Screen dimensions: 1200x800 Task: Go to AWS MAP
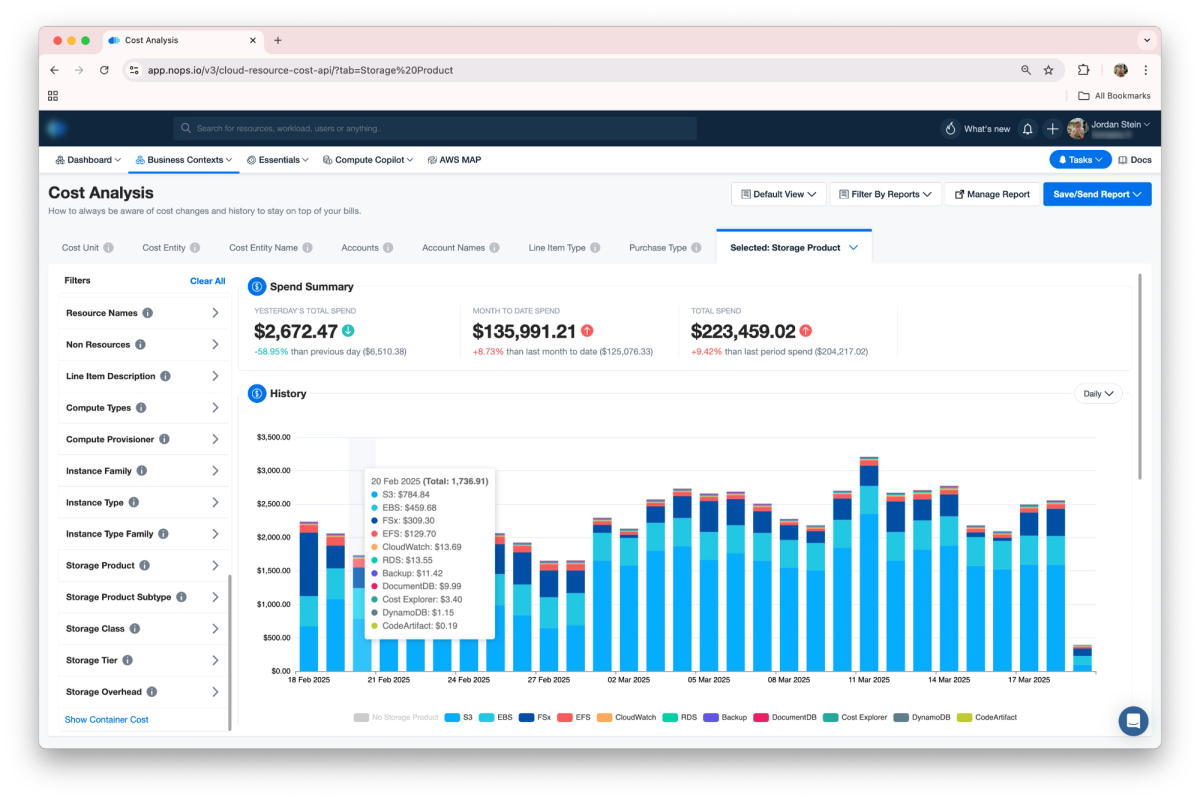click(454, 160)
